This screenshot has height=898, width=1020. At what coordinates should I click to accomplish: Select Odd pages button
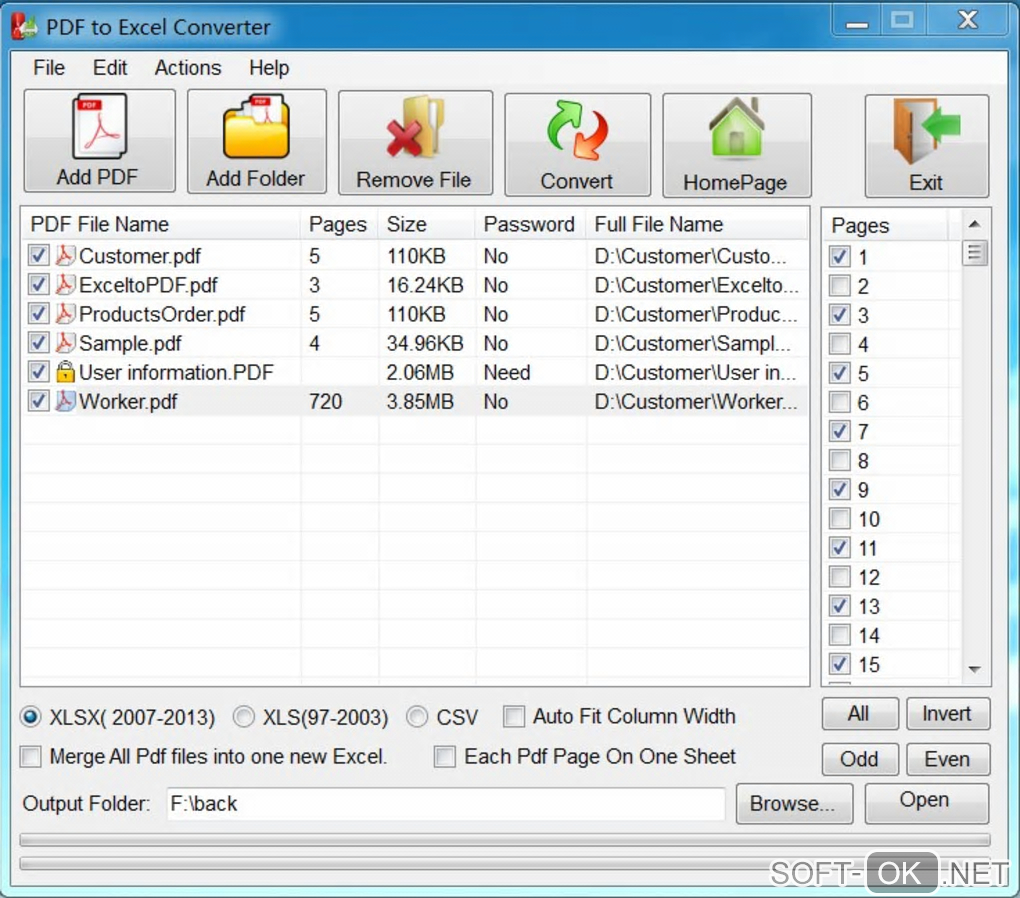pos(860,759)
